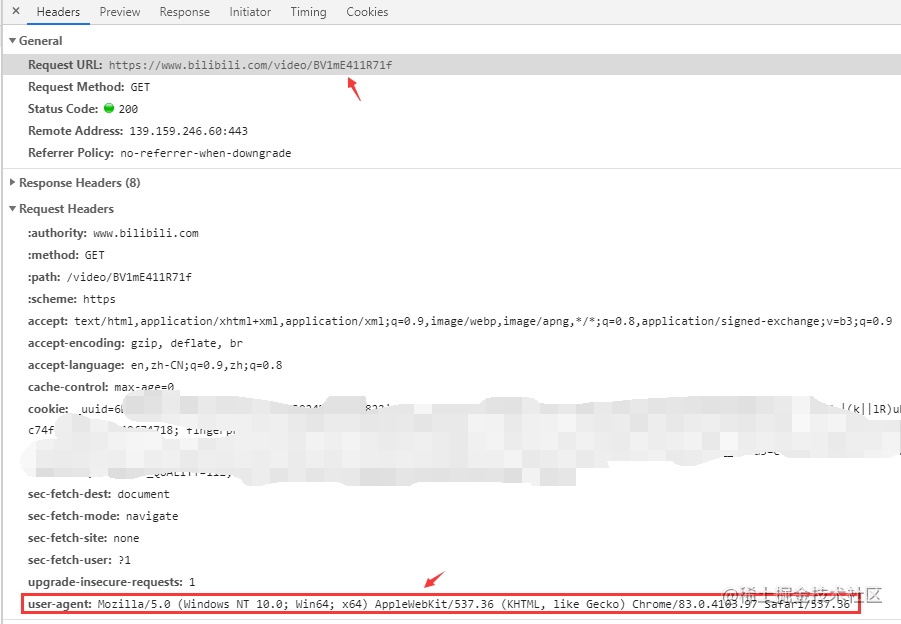Open the Cookies tab

[x=367, y=11]
